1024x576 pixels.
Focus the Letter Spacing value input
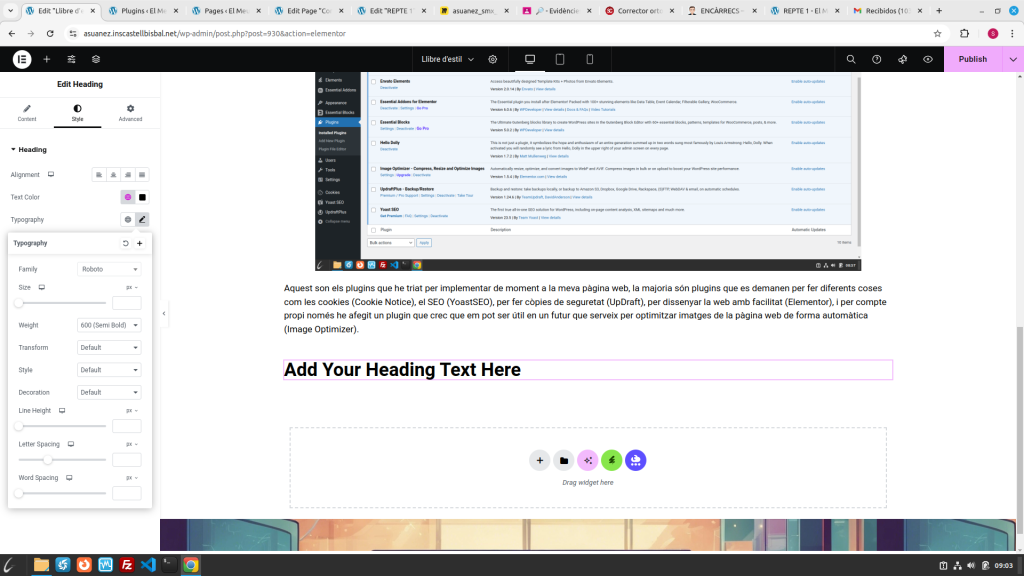pyautogui.click(x=127, y=460)
